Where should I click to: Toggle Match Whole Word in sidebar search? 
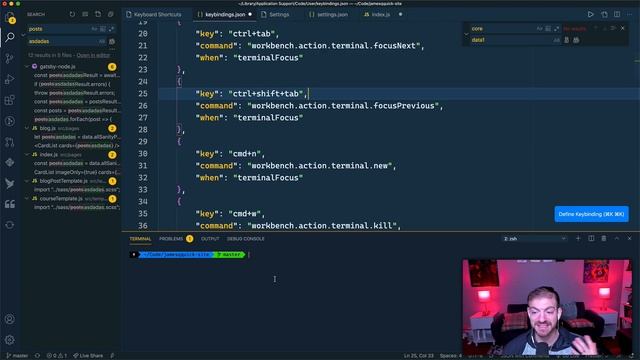point(103,29)
